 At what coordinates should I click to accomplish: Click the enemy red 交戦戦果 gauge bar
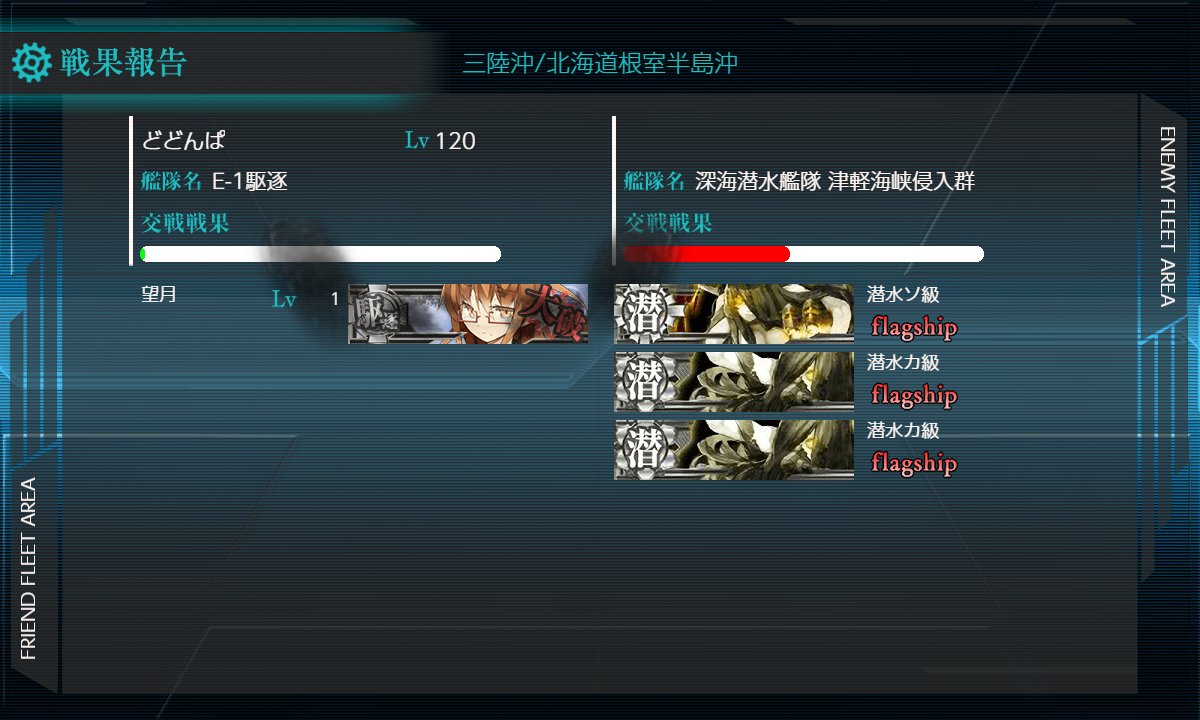tap(803, 254)
